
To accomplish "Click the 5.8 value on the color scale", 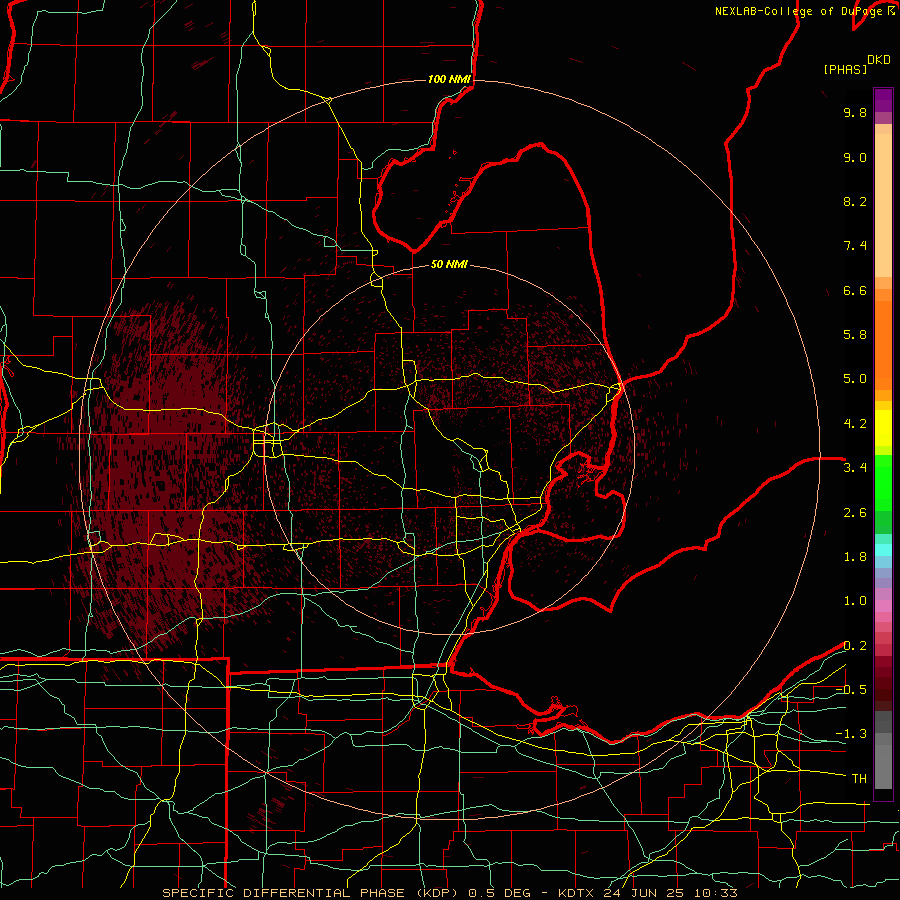I will click(855, 335).
